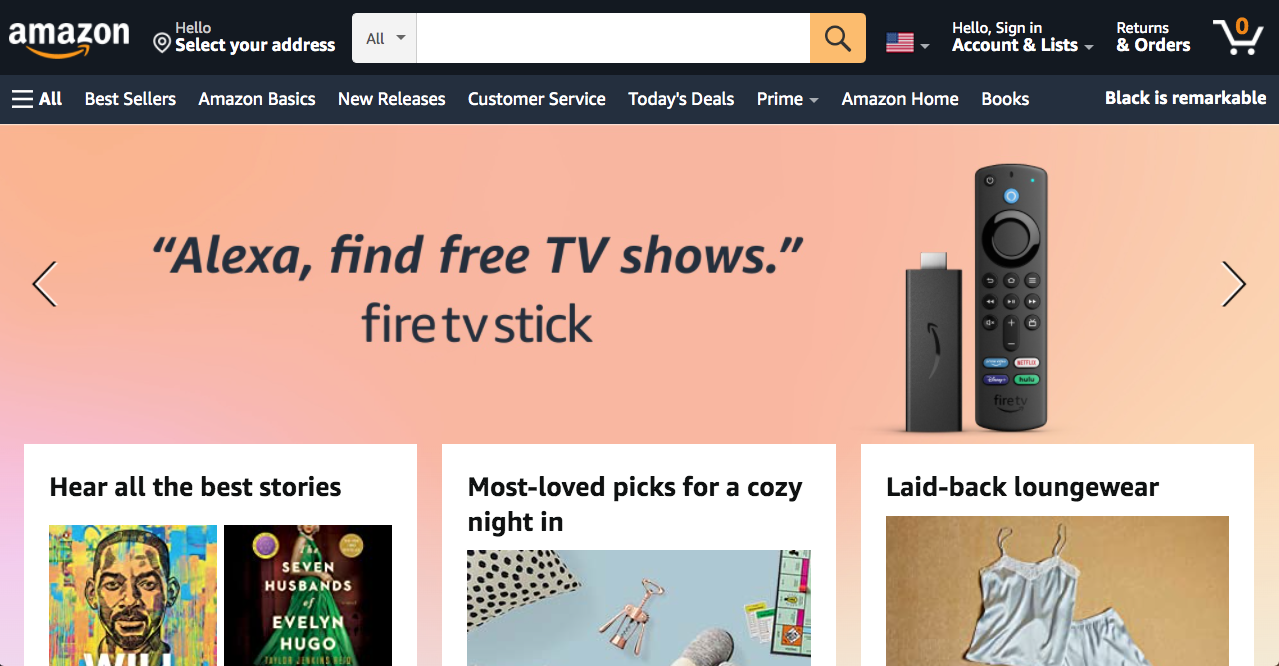
Task: Go to Customer Service page
Action: pos(537,99)
